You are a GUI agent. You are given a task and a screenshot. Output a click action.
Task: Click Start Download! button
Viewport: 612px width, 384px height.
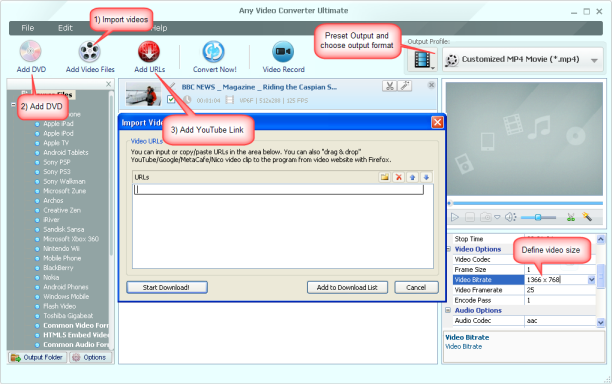(x=167, y=288)
